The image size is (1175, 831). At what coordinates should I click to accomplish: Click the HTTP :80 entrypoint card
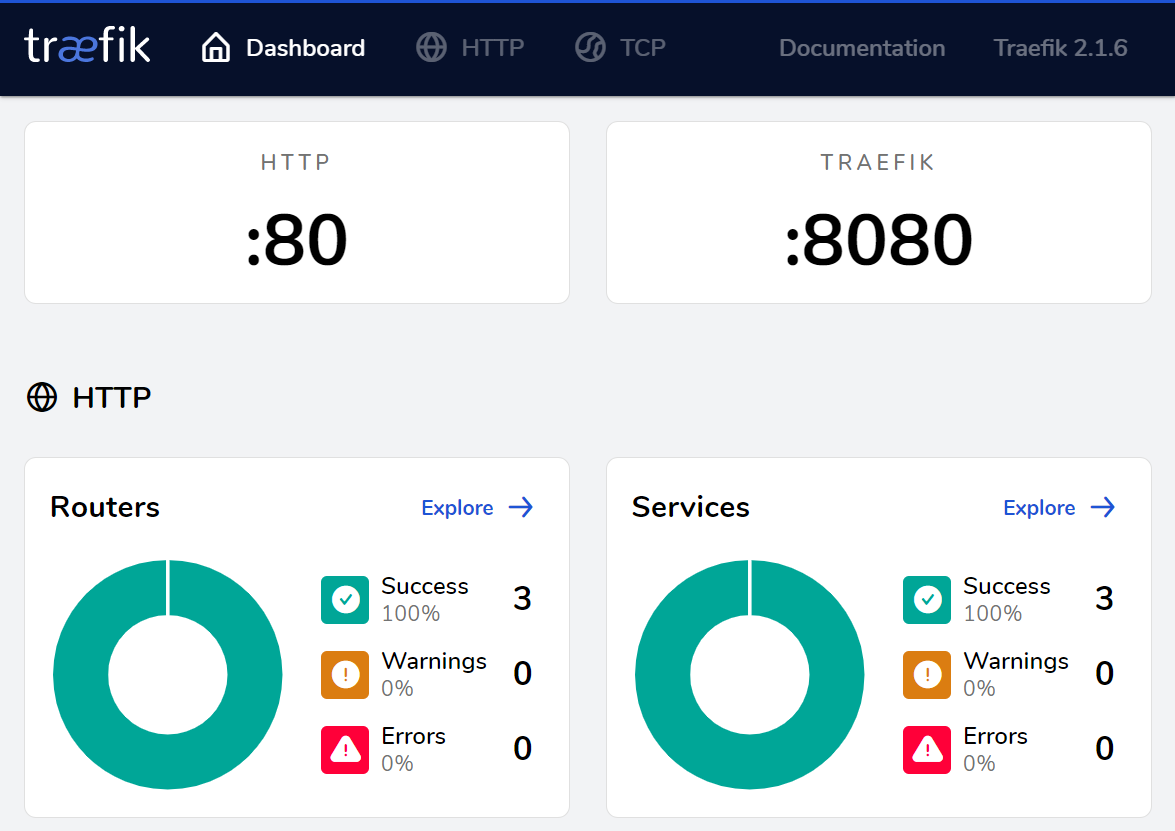[x=296, y=213]
